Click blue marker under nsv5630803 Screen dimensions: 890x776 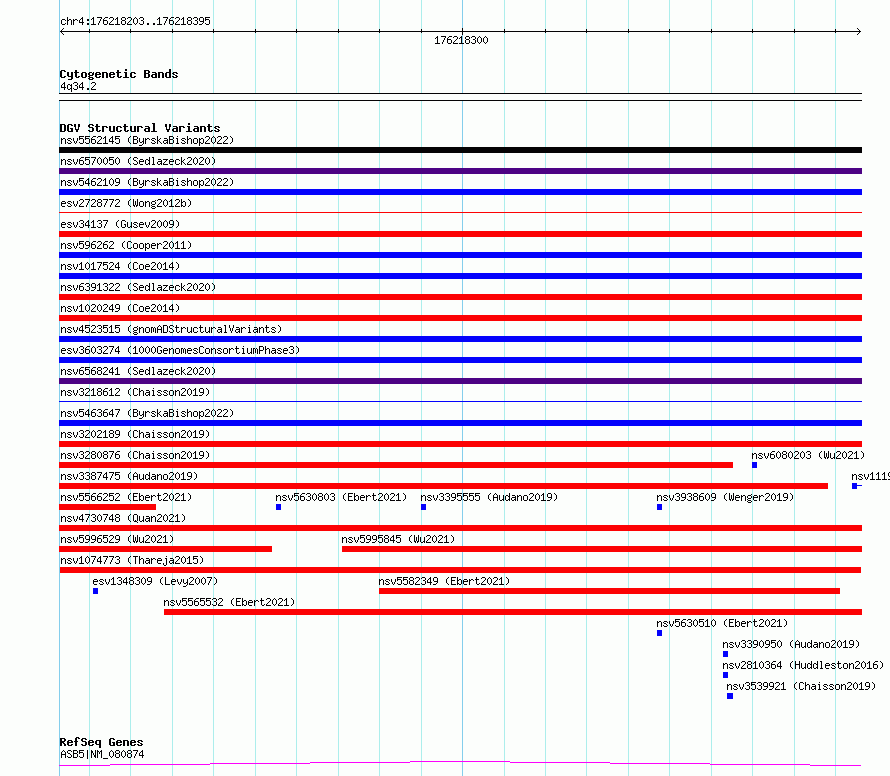pyautogui.click(x=278, y=507)
